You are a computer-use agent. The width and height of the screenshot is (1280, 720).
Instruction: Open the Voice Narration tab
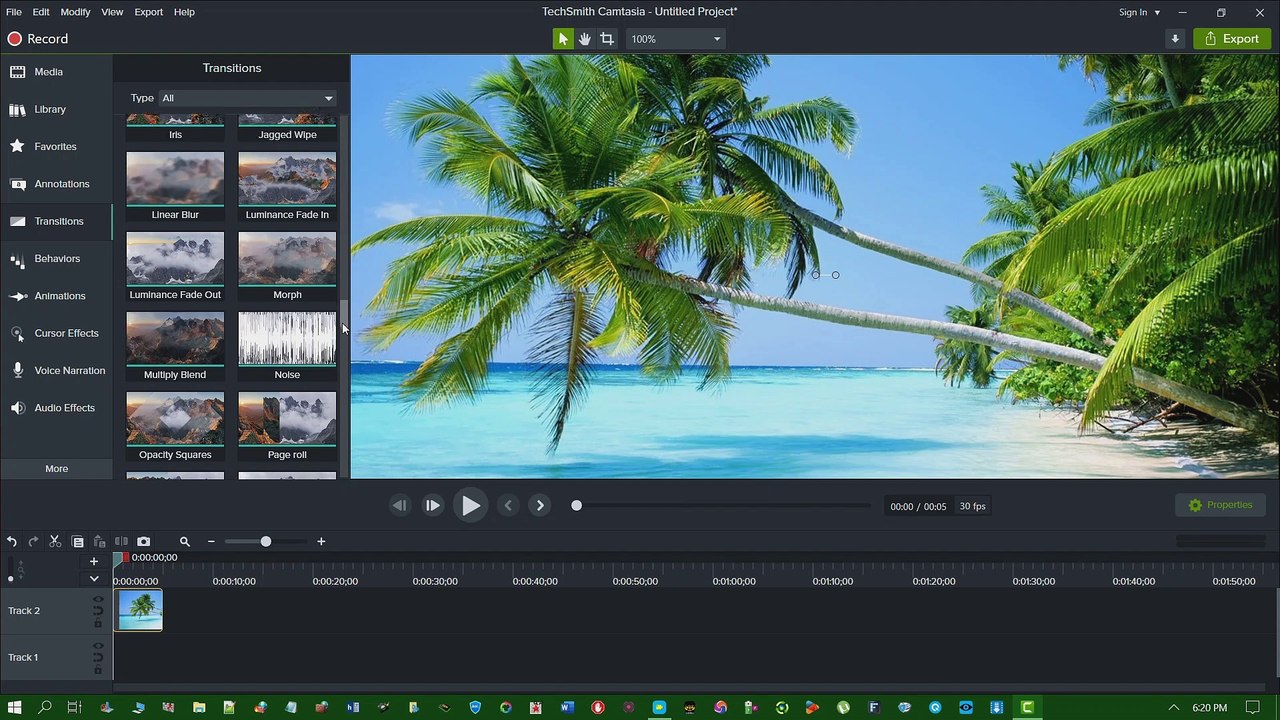click(x=56, y=370)
